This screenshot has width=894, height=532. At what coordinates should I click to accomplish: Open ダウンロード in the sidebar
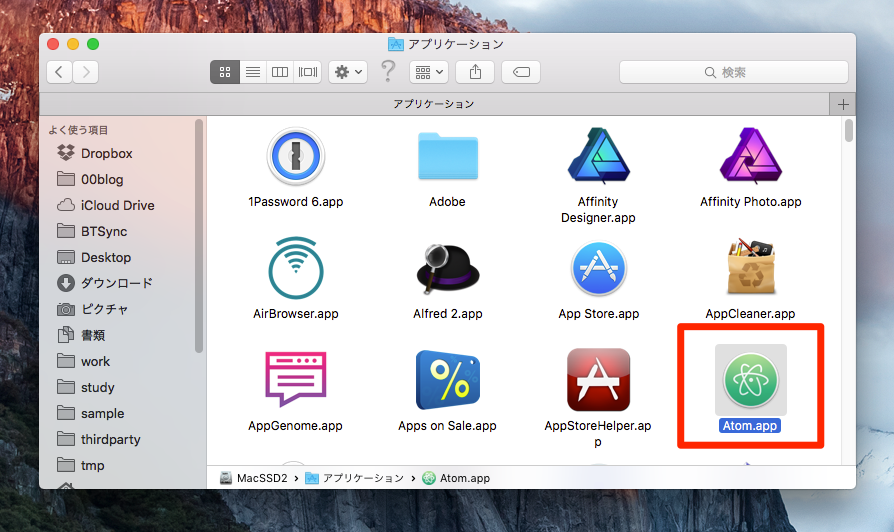pyautogui.click(x=105, y=283)
